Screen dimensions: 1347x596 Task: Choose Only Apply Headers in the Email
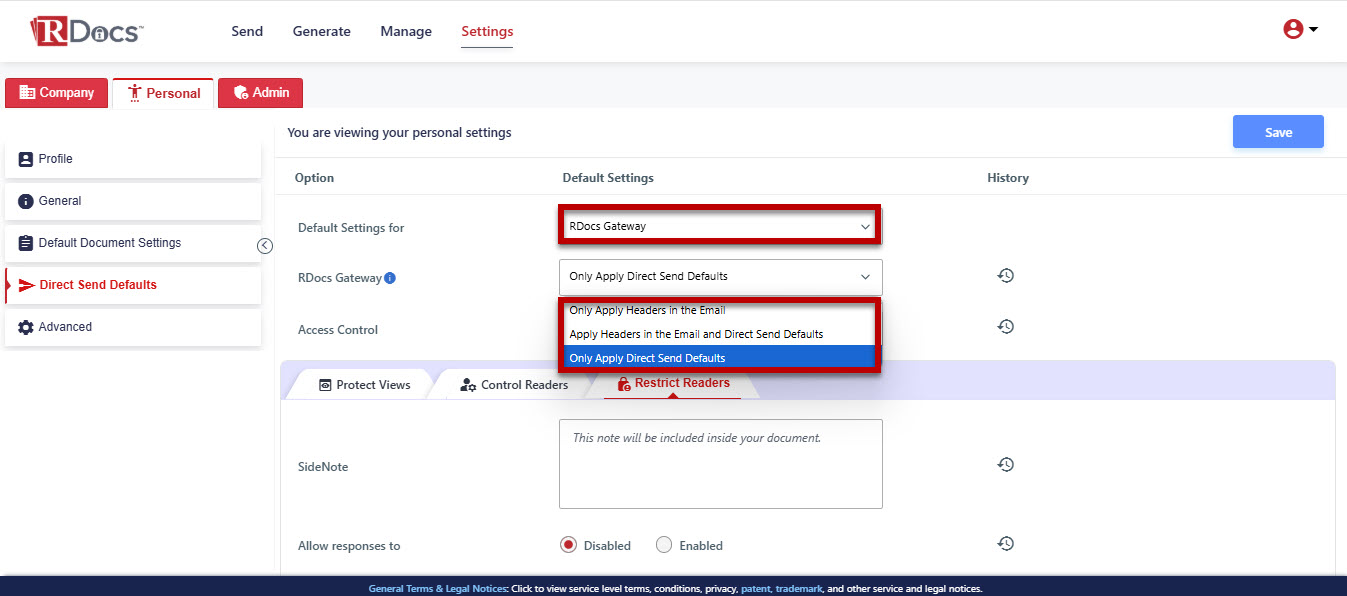(x=719, y=310)
